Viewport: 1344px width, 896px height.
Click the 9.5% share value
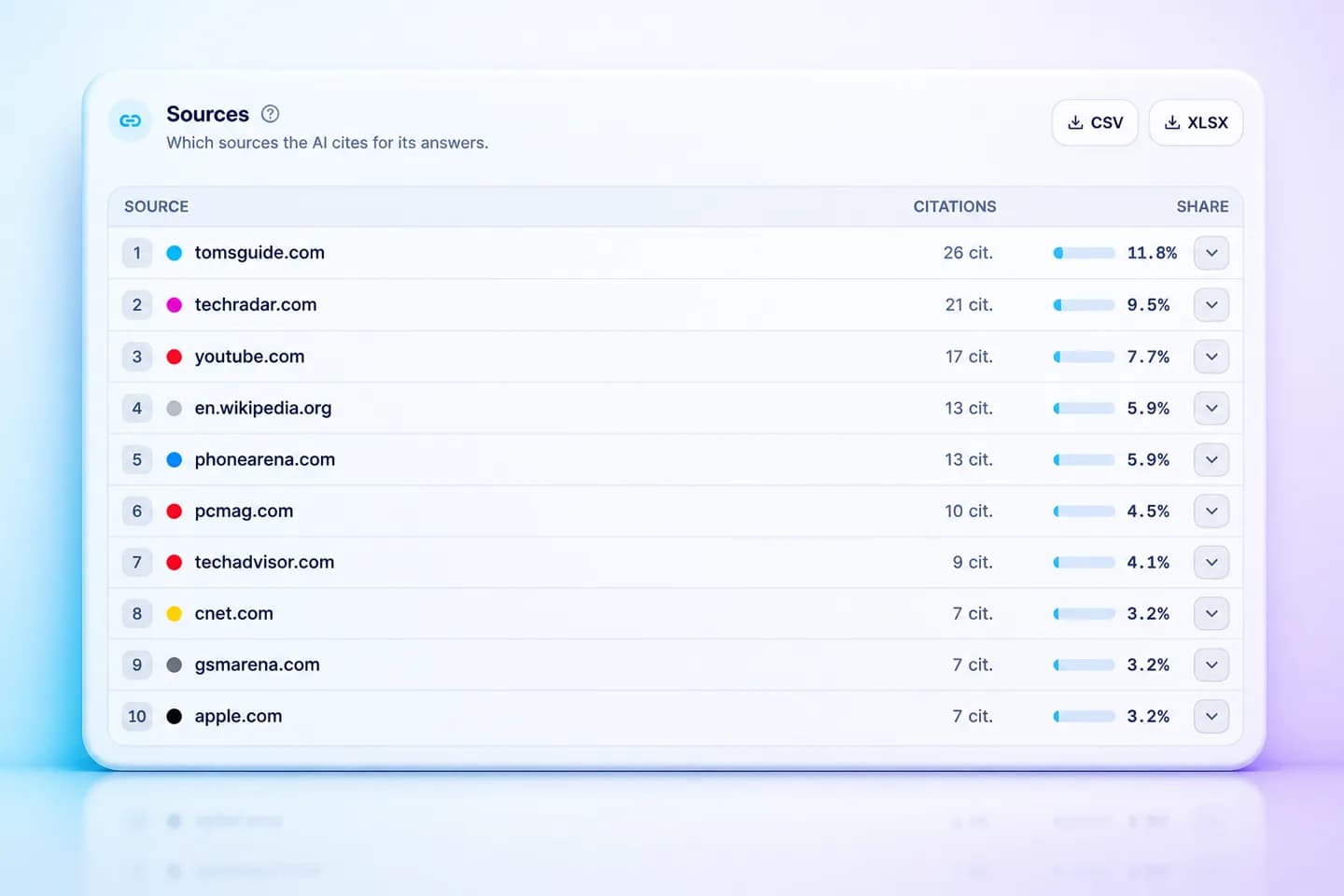pyautogui.click(x=1148, y=304)
